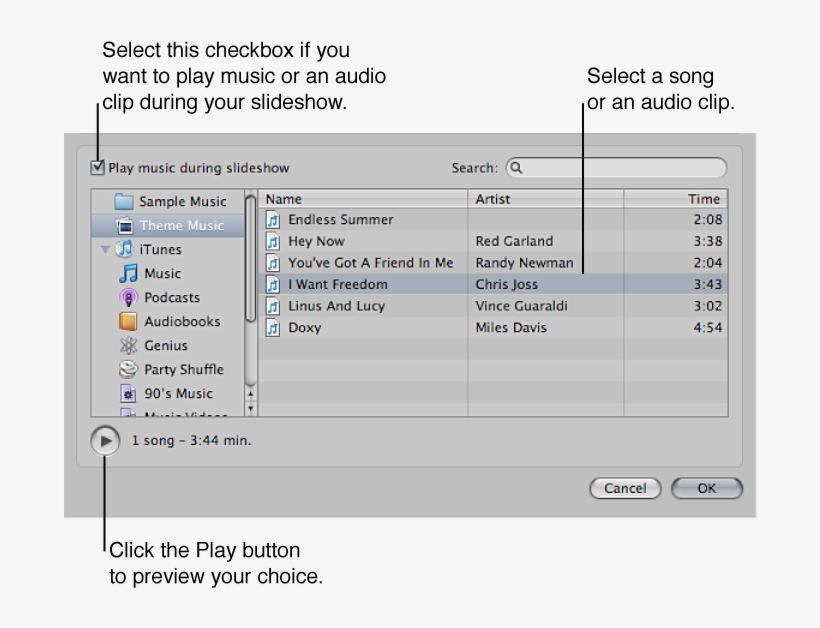Choose the Genius atom icon
Viewport: 820px width, 628px height.
pos(128,346)
